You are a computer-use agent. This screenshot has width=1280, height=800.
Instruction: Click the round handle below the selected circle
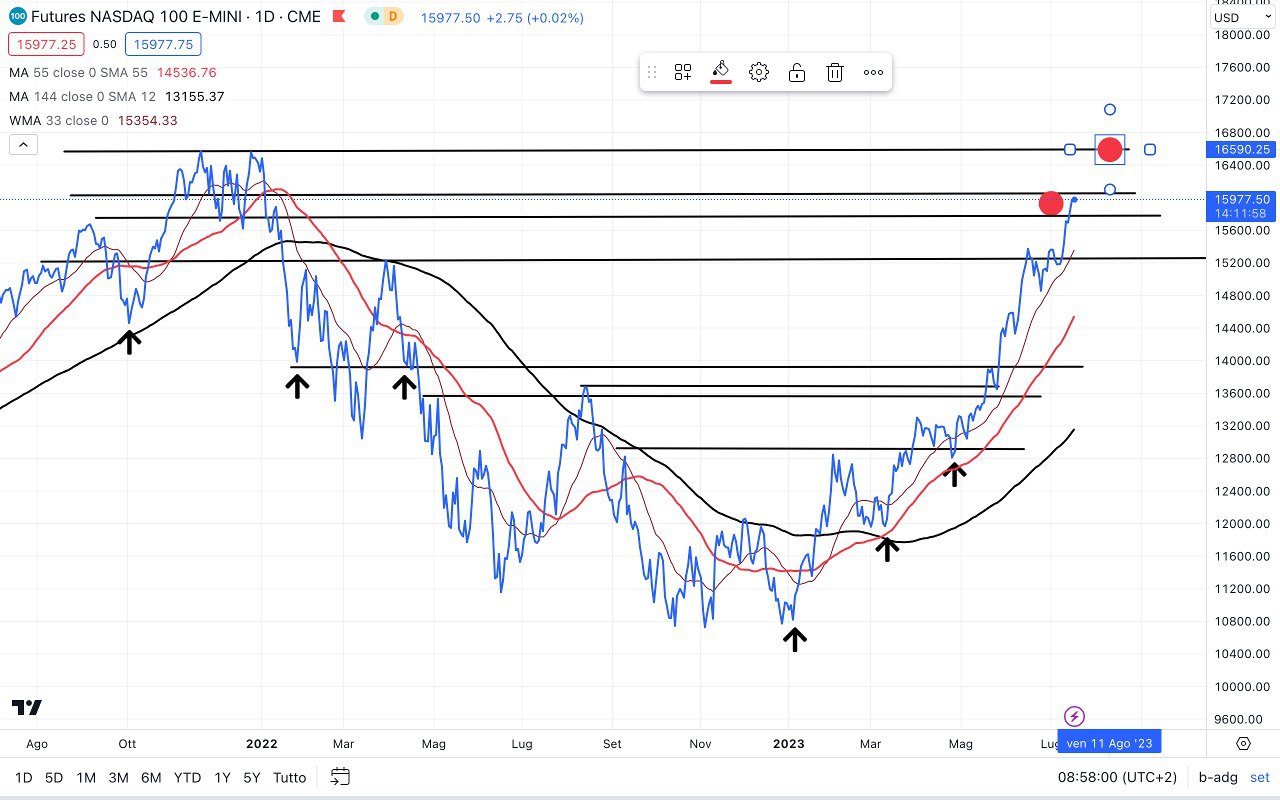pyautogui.click(x=1110, y=190)
